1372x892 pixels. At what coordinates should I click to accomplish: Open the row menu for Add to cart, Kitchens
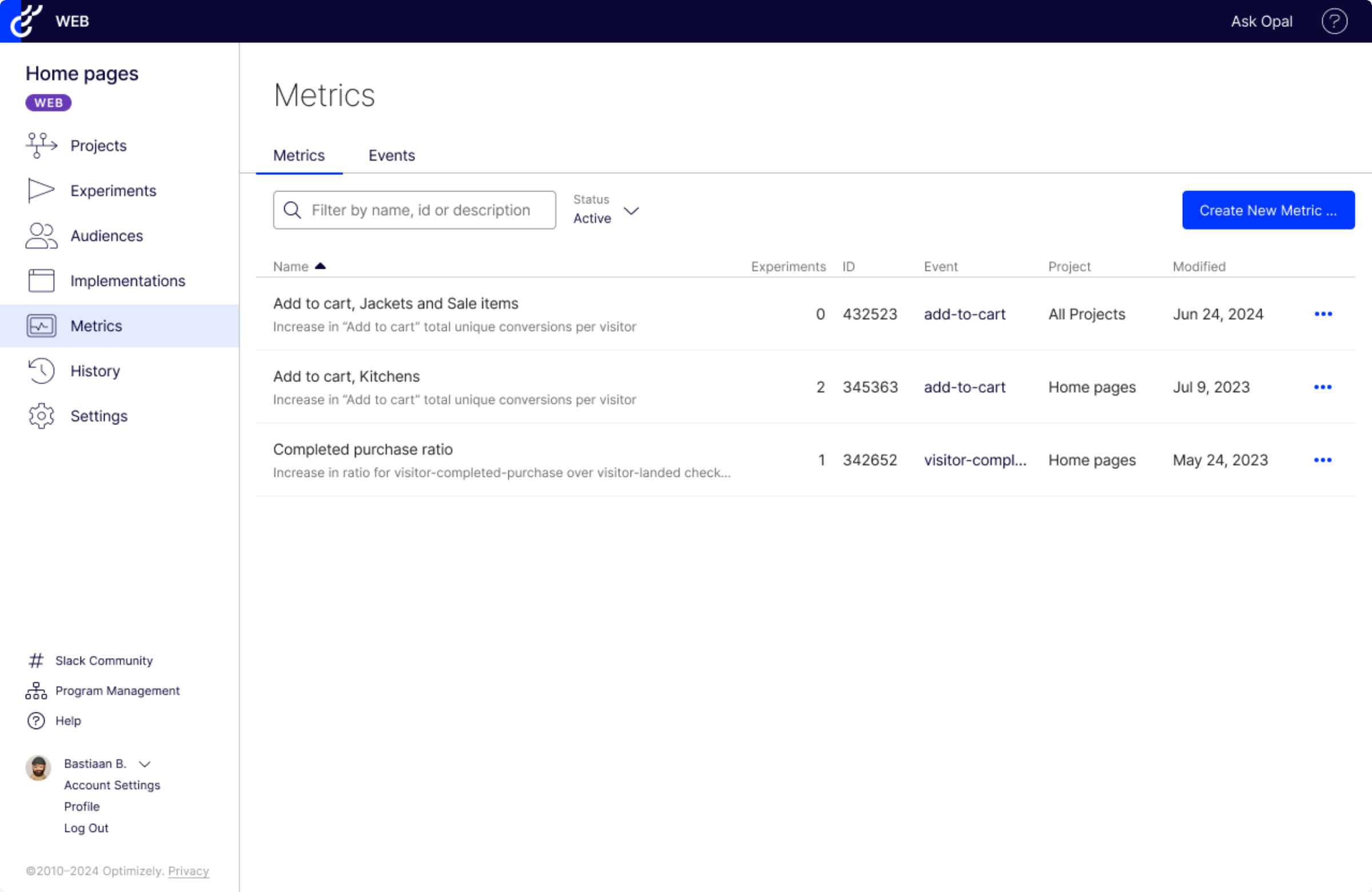tap(1323, 387)
